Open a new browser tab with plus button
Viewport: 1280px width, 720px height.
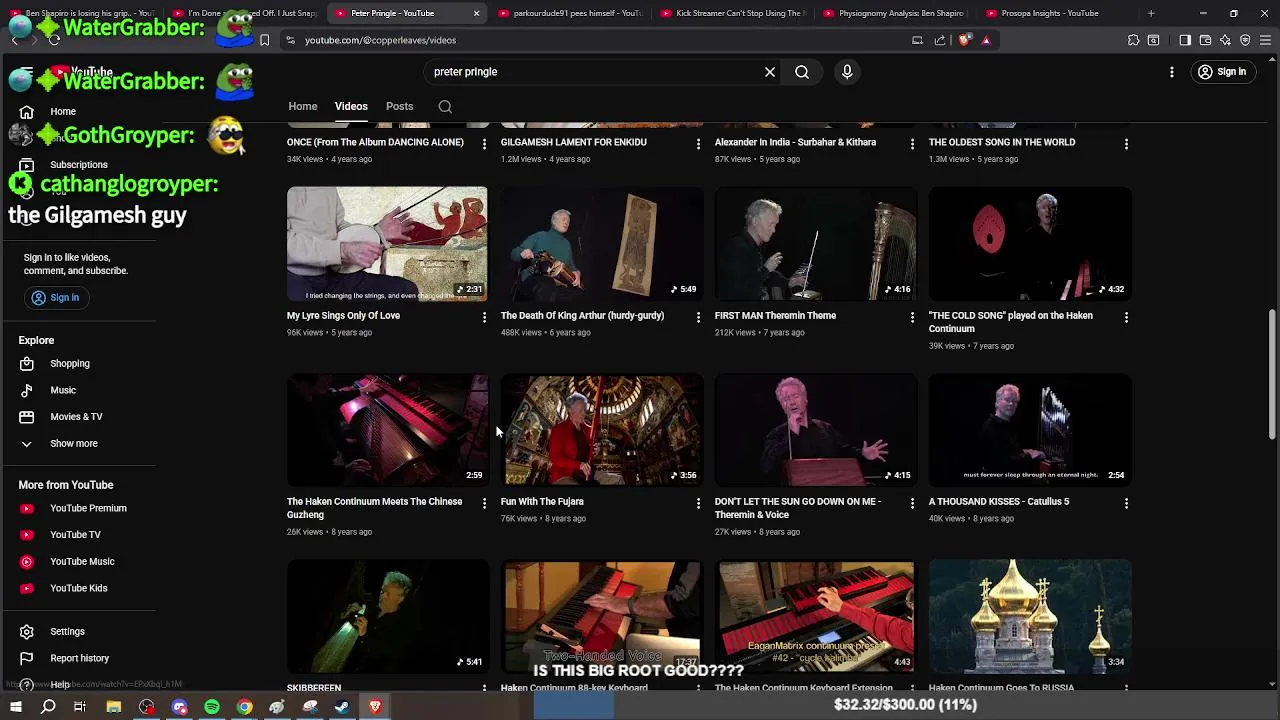[1151, 13]
